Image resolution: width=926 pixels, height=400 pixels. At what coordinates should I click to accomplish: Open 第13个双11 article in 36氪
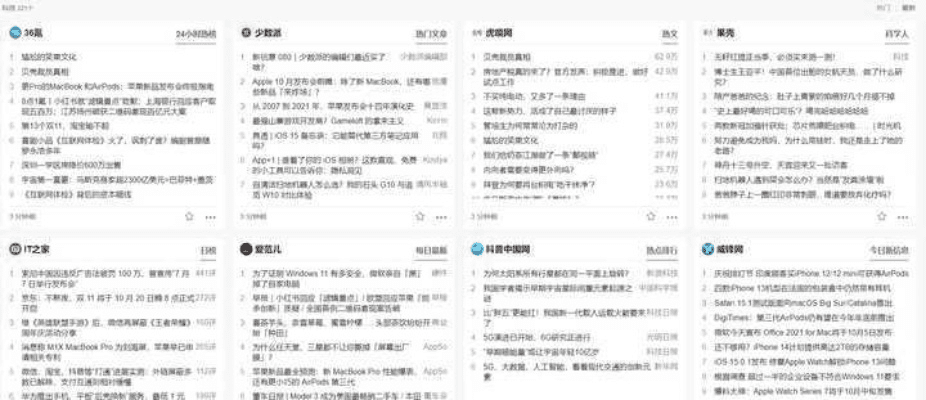click(66, 126)
